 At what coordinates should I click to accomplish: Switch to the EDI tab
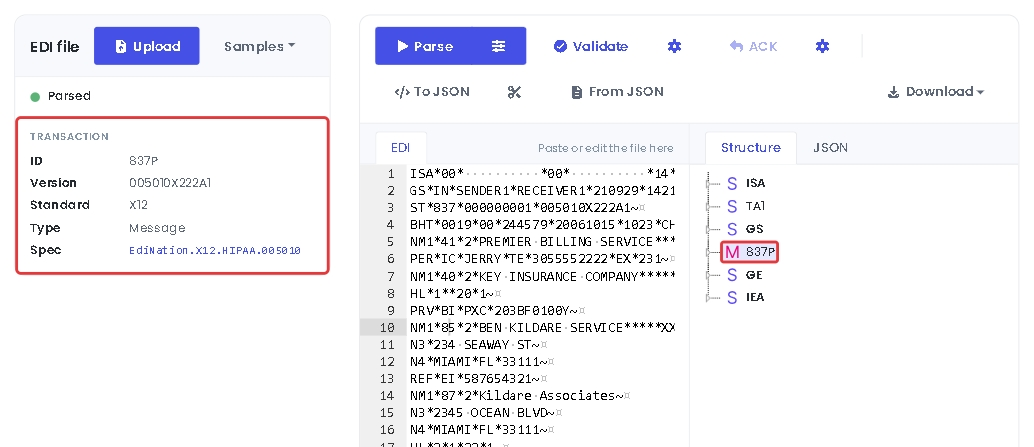click(400, 148)
